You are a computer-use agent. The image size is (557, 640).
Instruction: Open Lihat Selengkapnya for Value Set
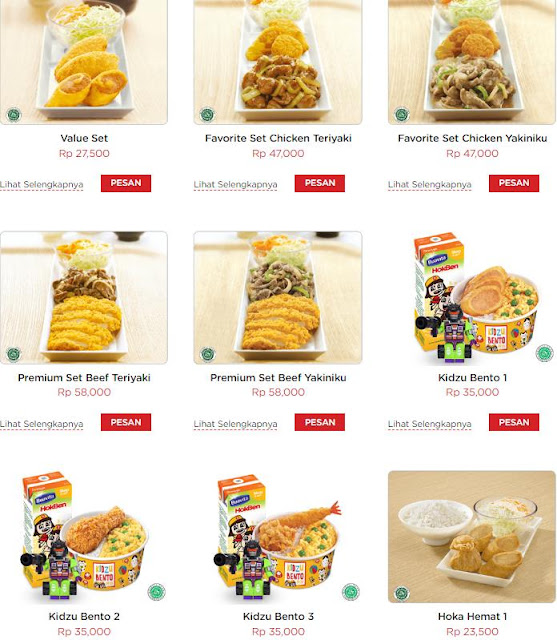point(41,184)
